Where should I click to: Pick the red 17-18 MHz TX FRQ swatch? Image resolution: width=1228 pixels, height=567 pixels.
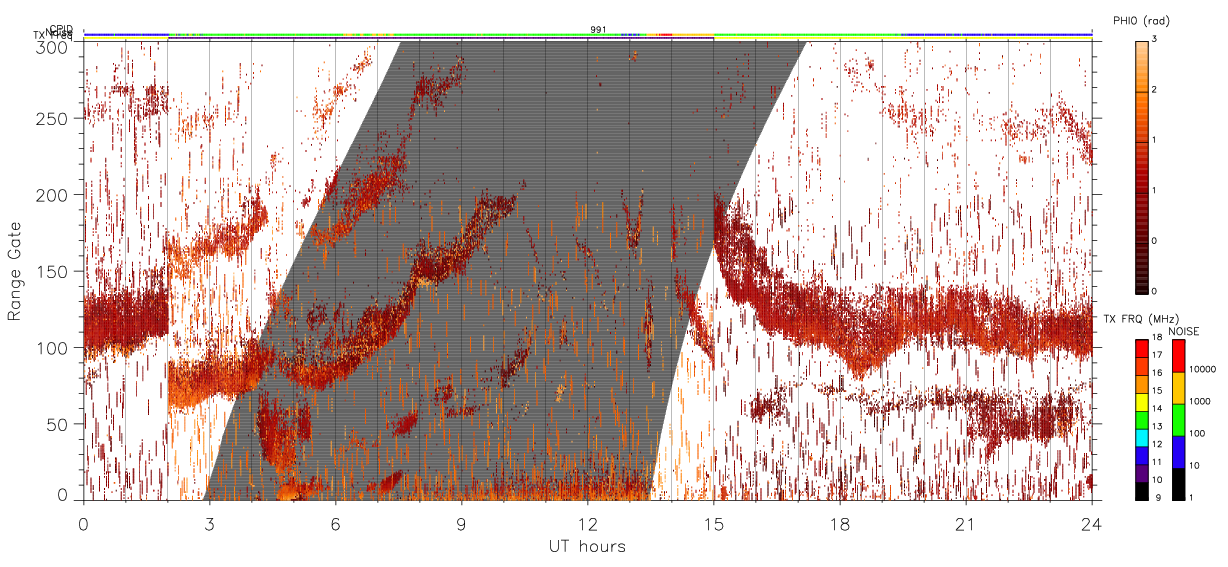tap(1142, 349)
